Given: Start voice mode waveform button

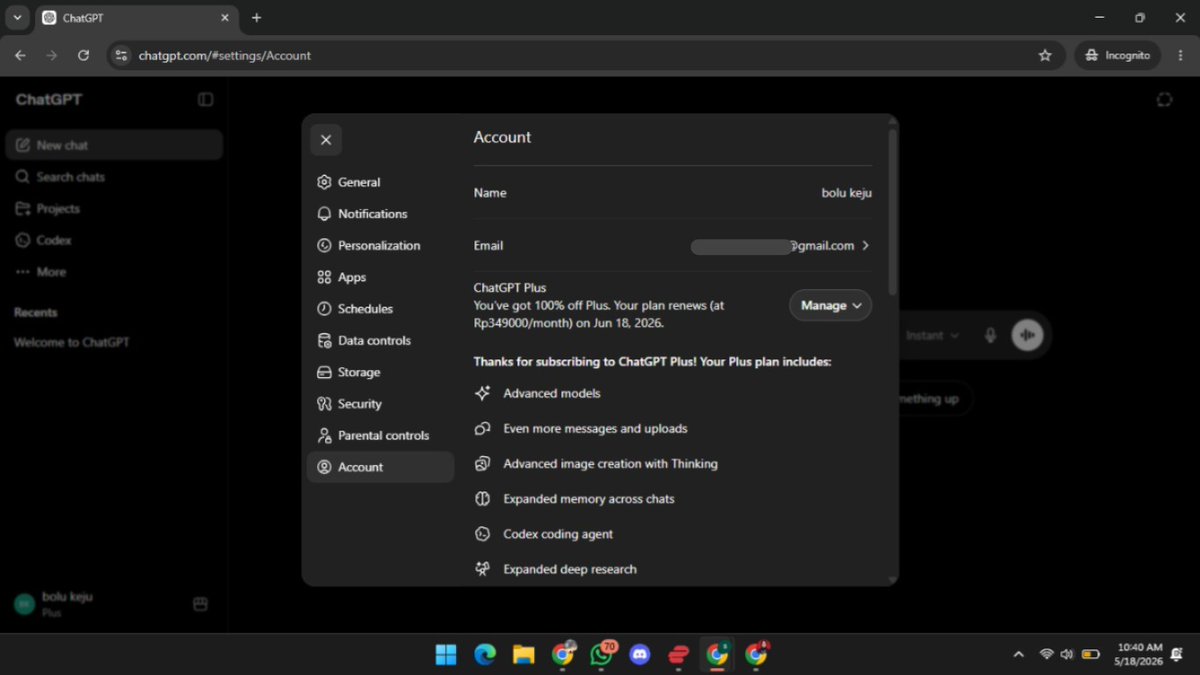Looking at the screenshot, I should [x=1027, y=335].
